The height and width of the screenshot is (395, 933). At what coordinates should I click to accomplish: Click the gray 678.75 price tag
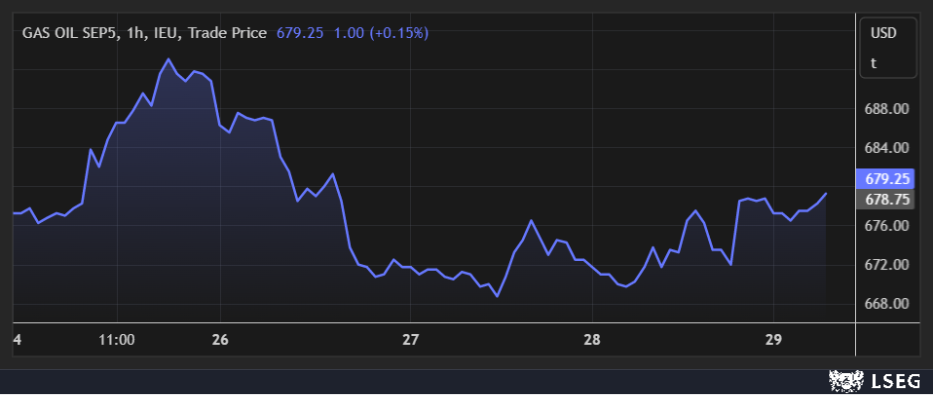coord(884,200)
